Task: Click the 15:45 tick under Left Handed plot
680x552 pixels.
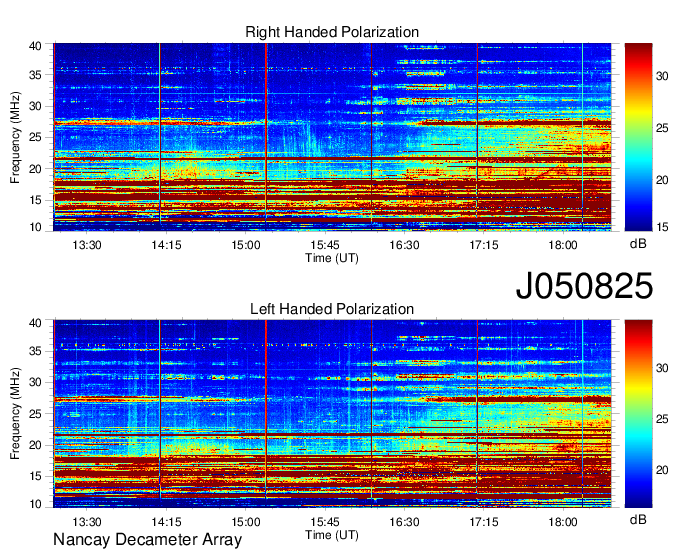Action: click(x=325, y=522)
